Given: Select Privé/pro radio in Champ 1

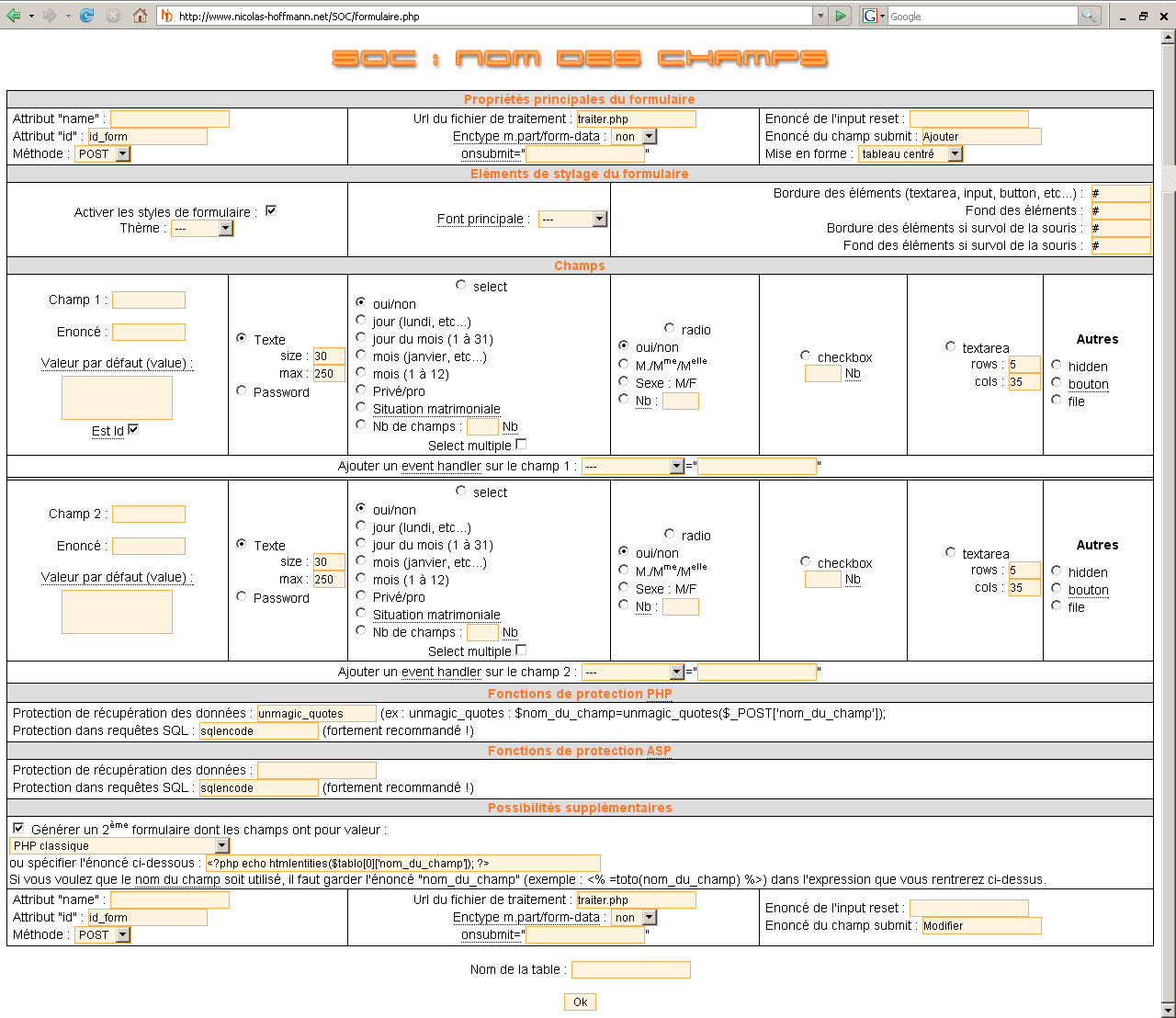Looking at the screenshot, I should click(x=361, y=390).
